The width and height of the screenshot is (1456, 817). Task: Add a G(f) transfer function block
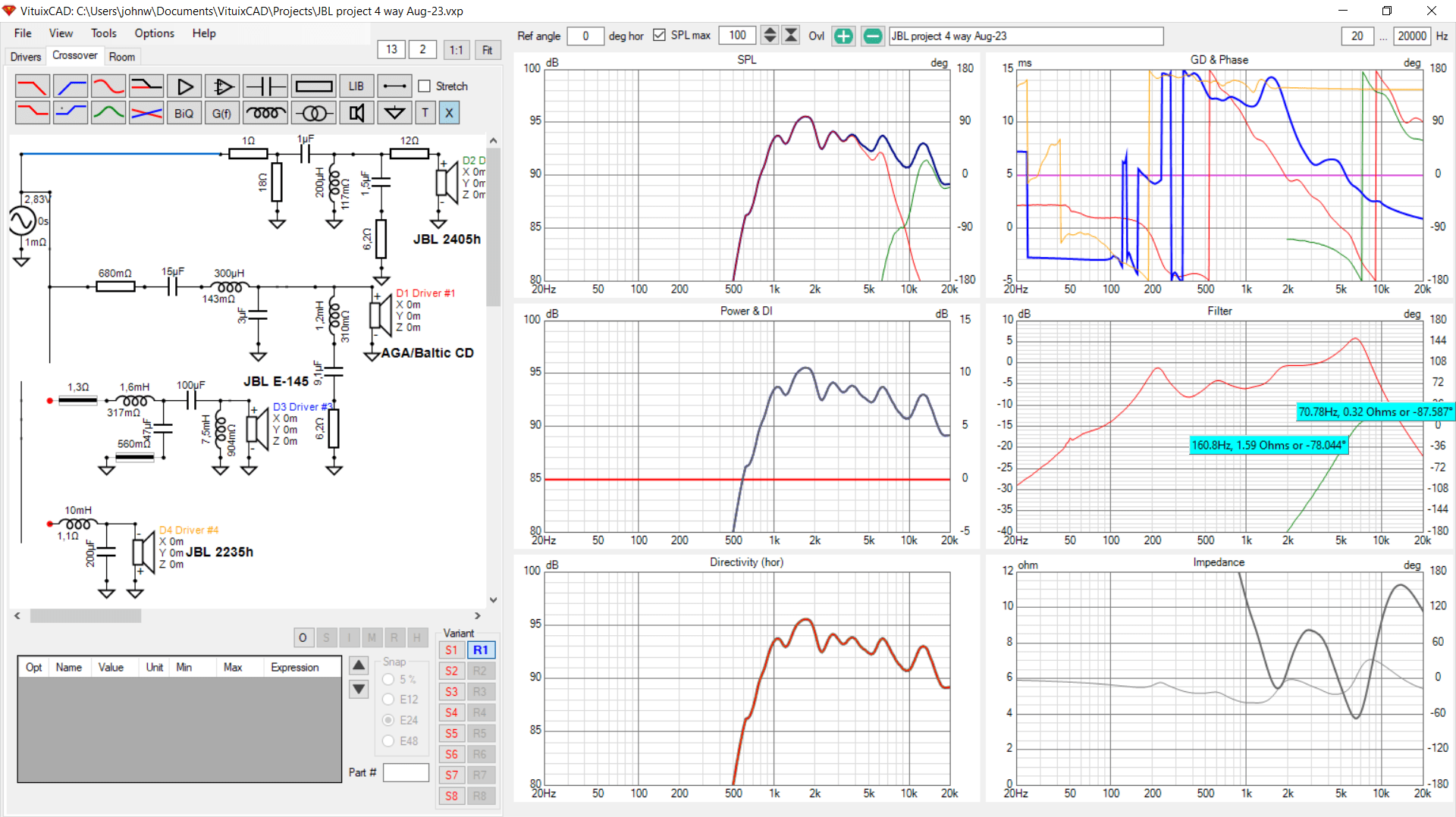222,113
